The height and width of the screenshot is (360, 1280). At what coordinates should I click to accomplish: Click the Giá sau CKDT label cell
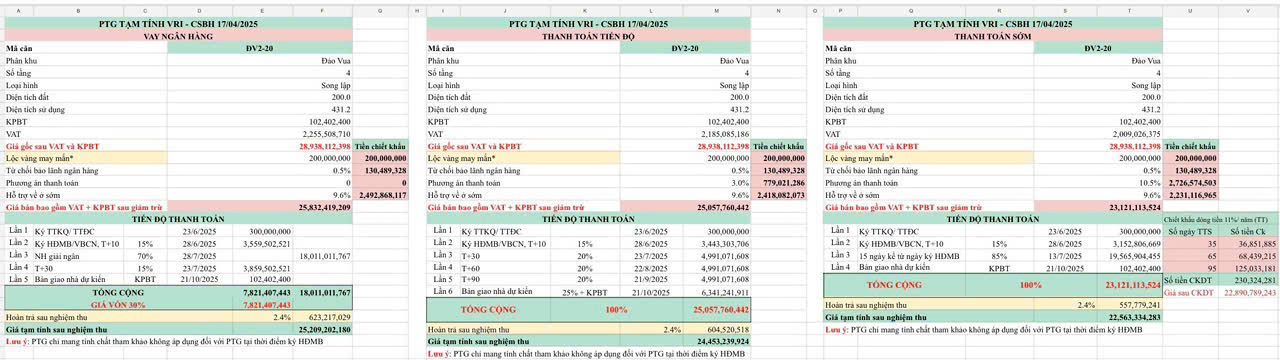point(1190,292)
